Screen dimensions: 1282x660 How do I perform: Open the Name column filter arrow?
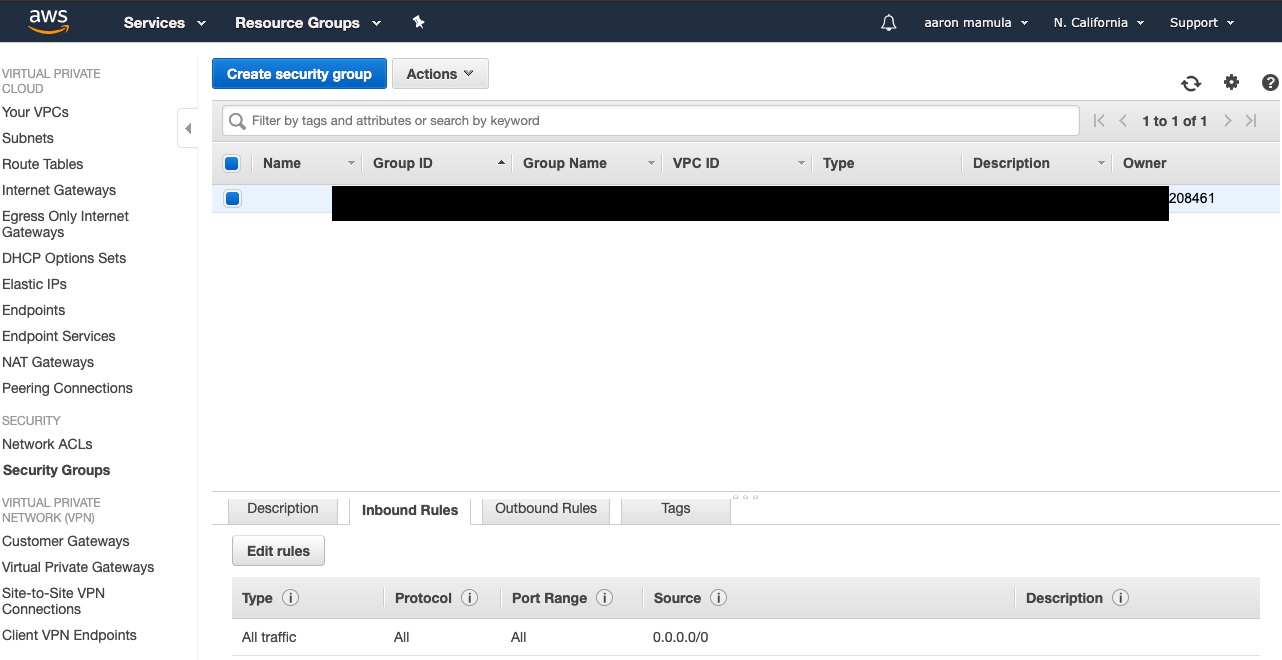point(351,163)
